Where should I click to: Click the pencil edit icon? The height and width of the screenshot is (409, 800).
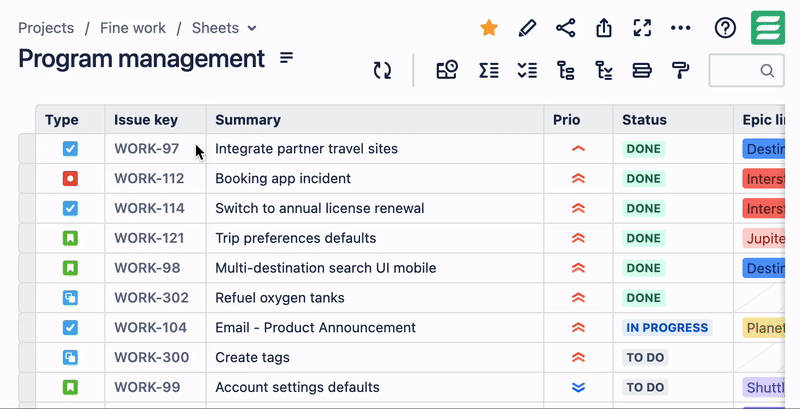tap(527, 28)
